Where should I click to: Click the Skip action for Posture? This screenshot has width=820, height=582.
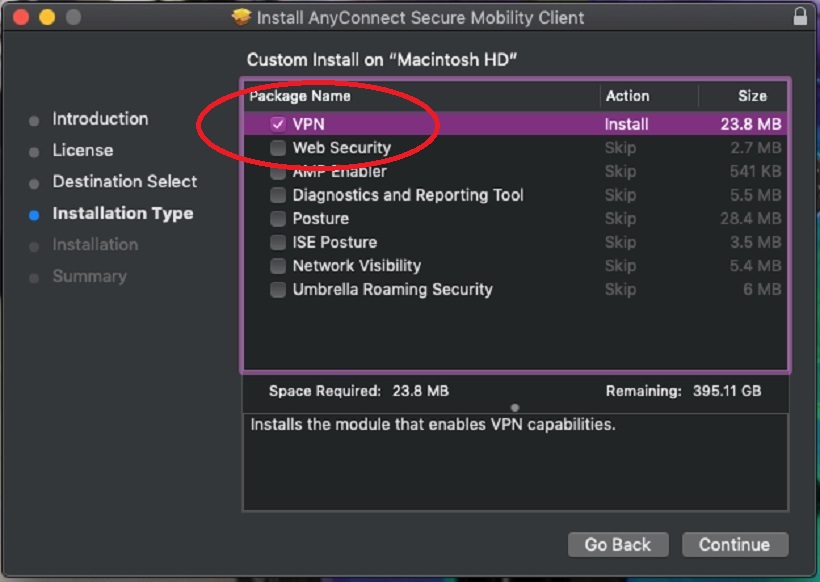[x=620, y=219]
